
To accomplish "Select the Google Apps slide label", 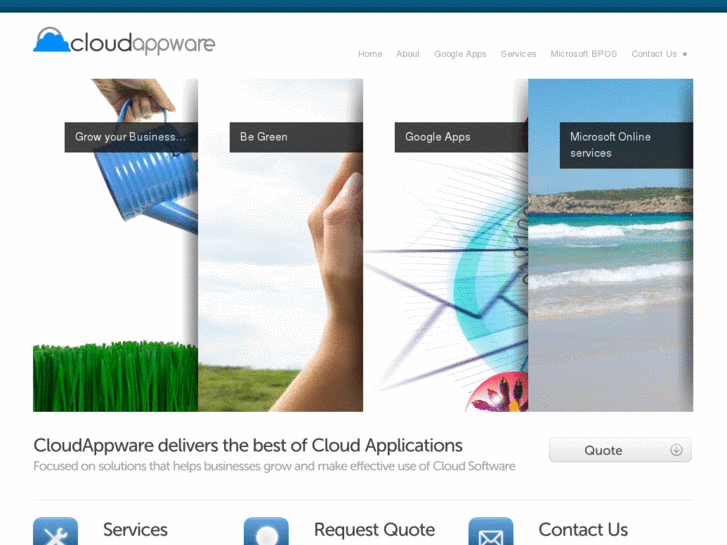I will pyautogui.click(x=461, y=137).
